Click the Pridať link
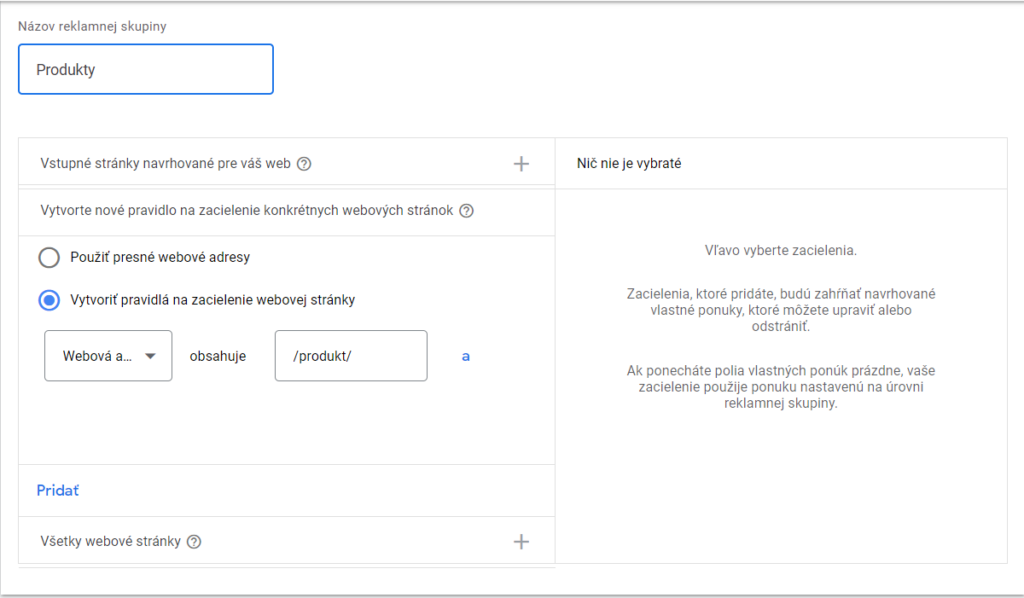Screen dimensions: 1024x598 tap(57, 490)
